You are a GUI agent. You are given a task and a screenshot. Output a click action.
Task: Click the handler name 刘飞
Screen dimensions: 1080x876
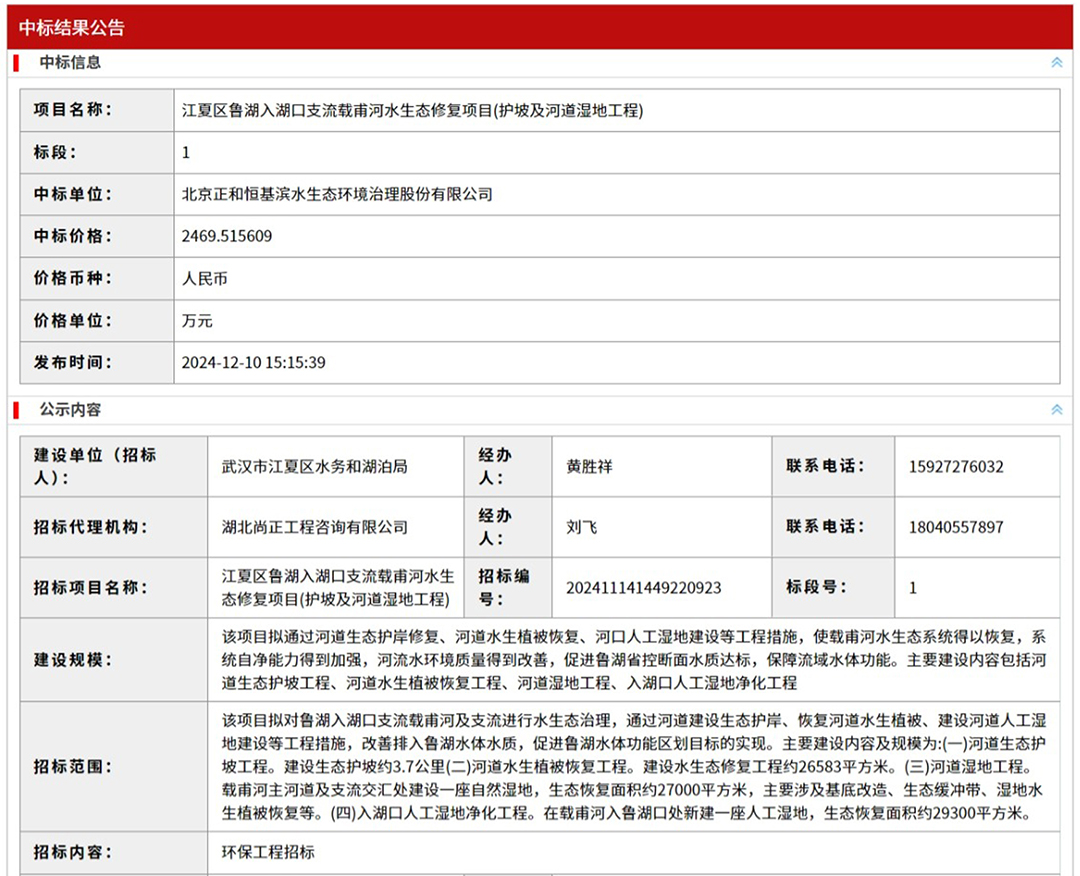pos(581,526)
